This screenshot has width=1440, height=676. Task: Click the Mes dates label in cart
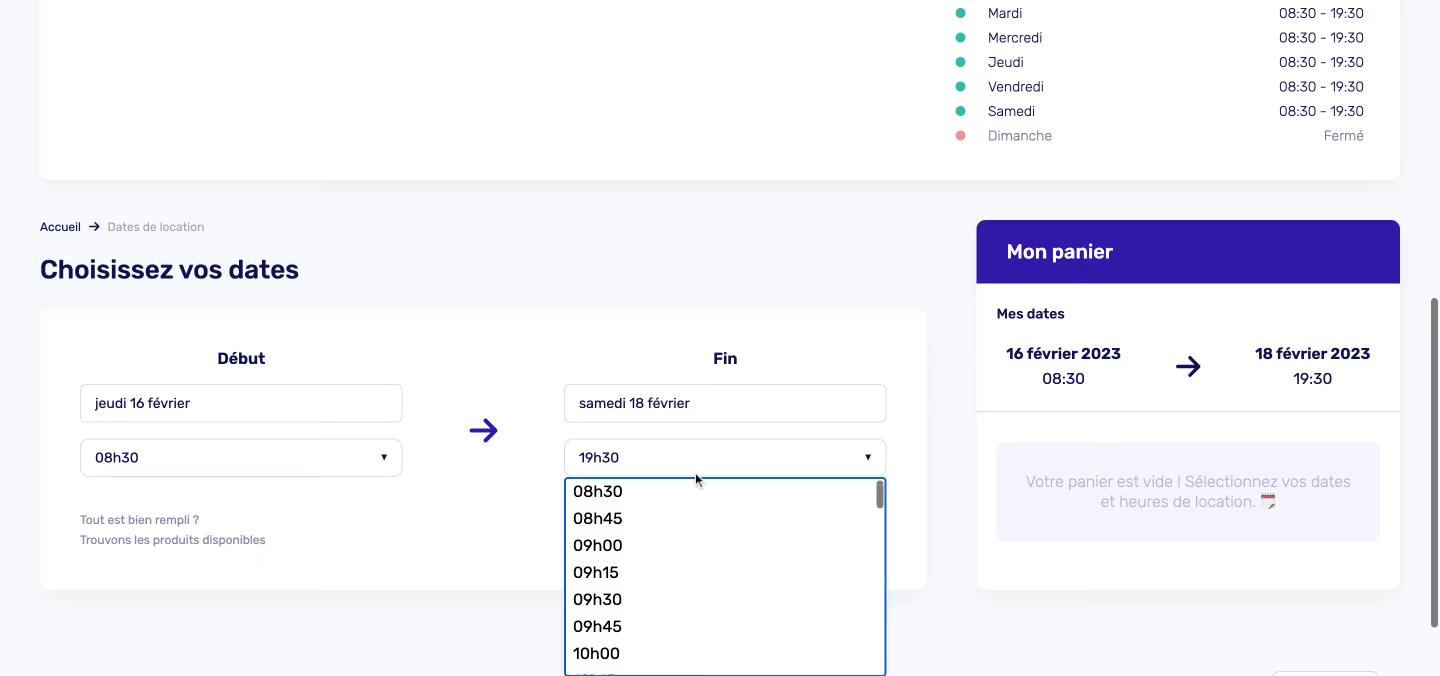click(x=1030, y=314)
